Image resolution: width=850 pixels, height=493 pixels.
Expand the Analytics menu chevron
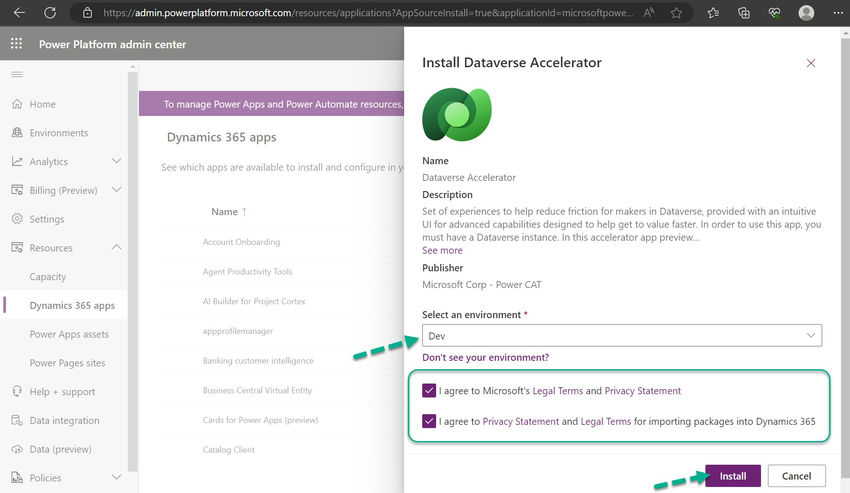click(117, 161)
